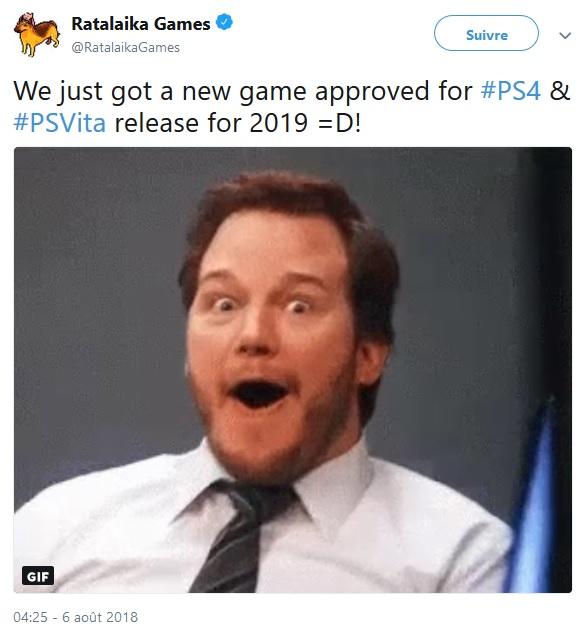This screenshot has height=636, width=586.
Task: Click the gray background area of GIF
Action: point(97,304)
